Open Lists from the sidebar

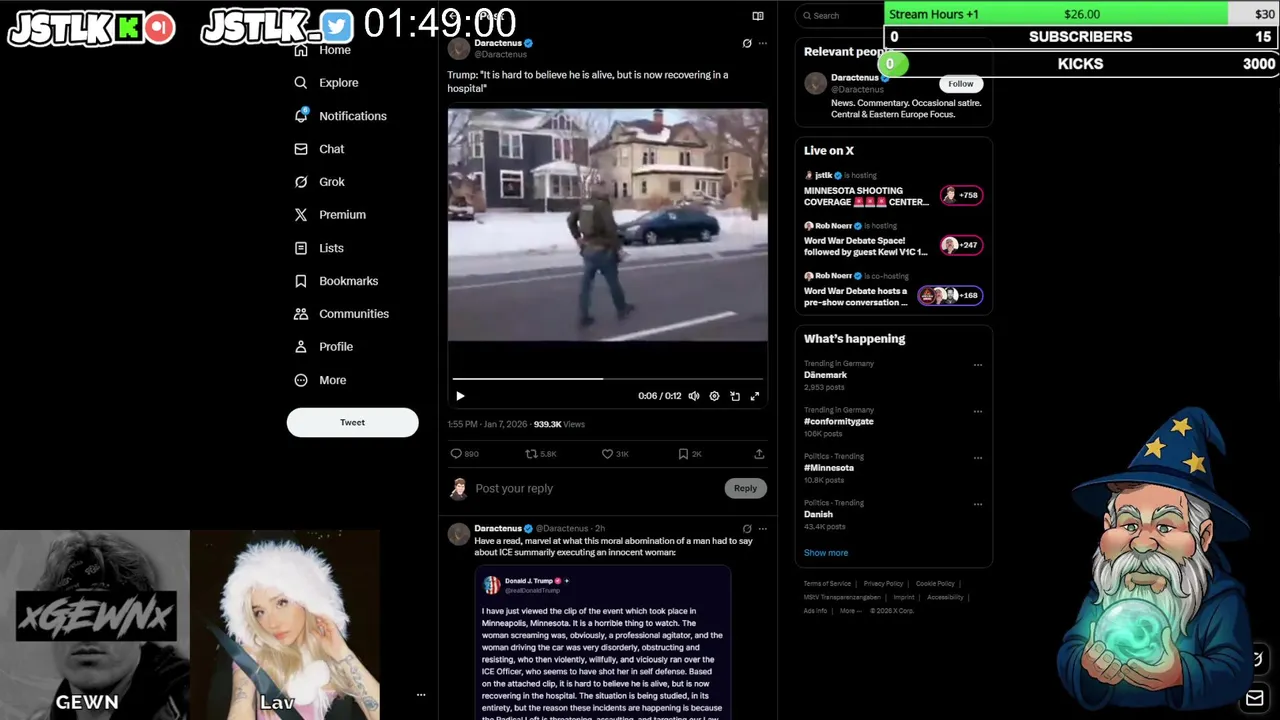[319, 248]
